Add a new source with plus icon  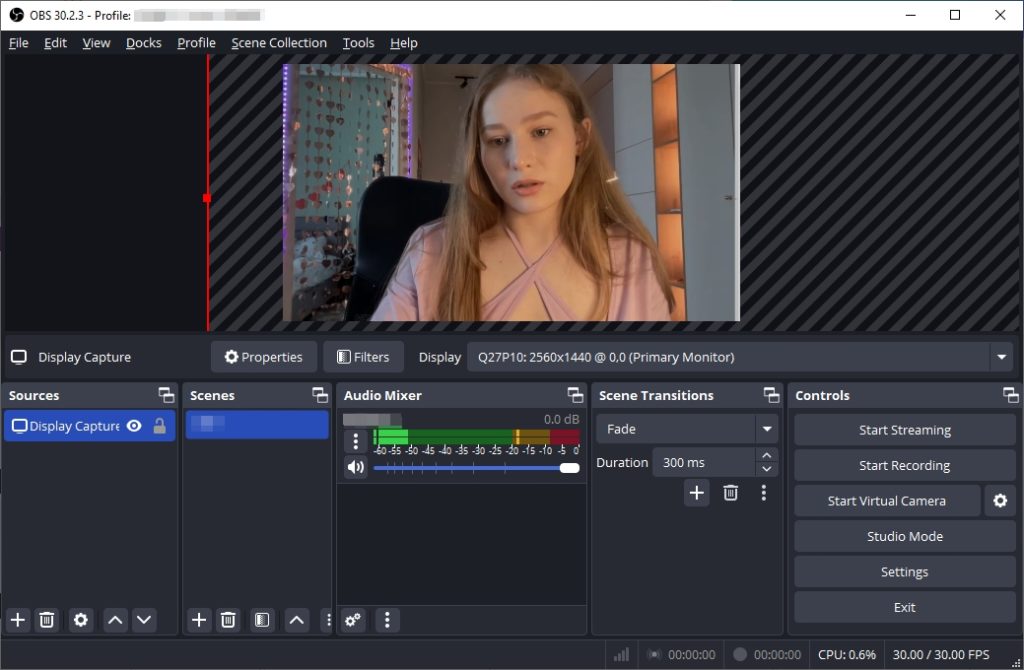(x=18, y=620)
